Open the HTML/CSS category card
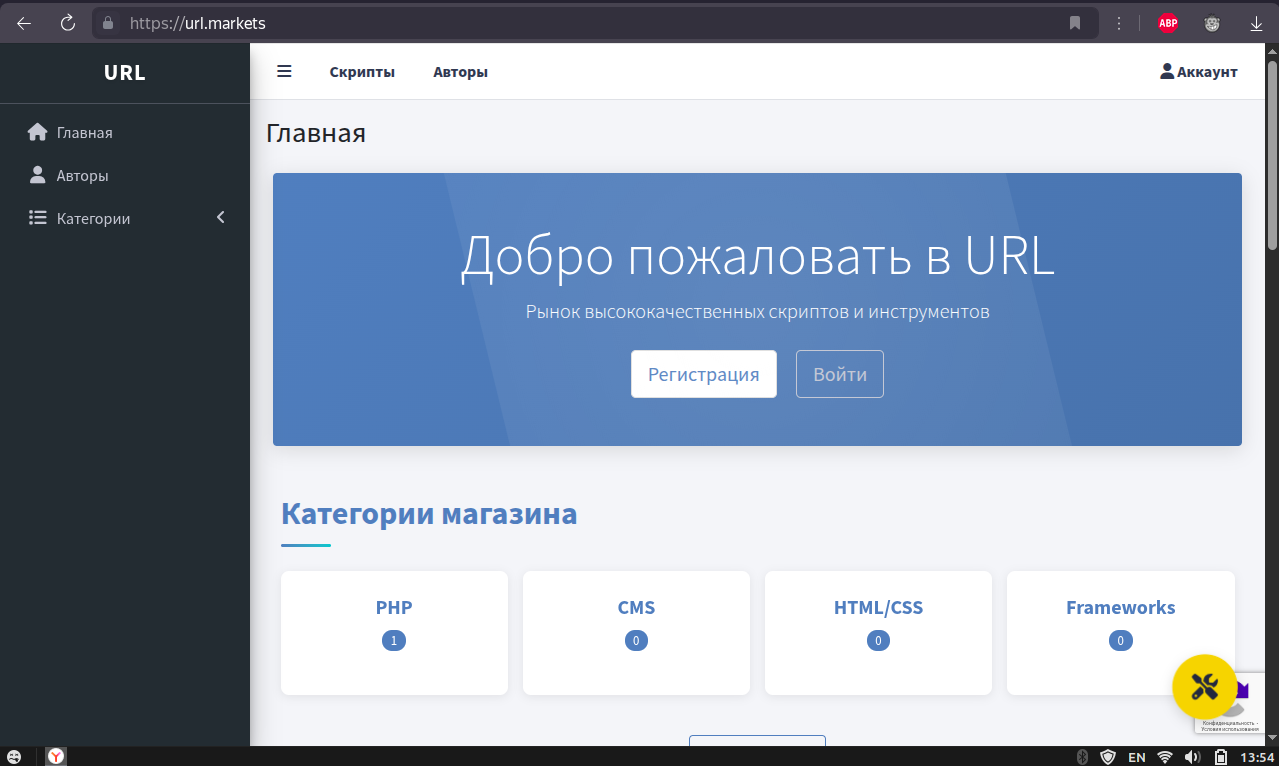Screen dimensions: 1279x766 (878, 632)
